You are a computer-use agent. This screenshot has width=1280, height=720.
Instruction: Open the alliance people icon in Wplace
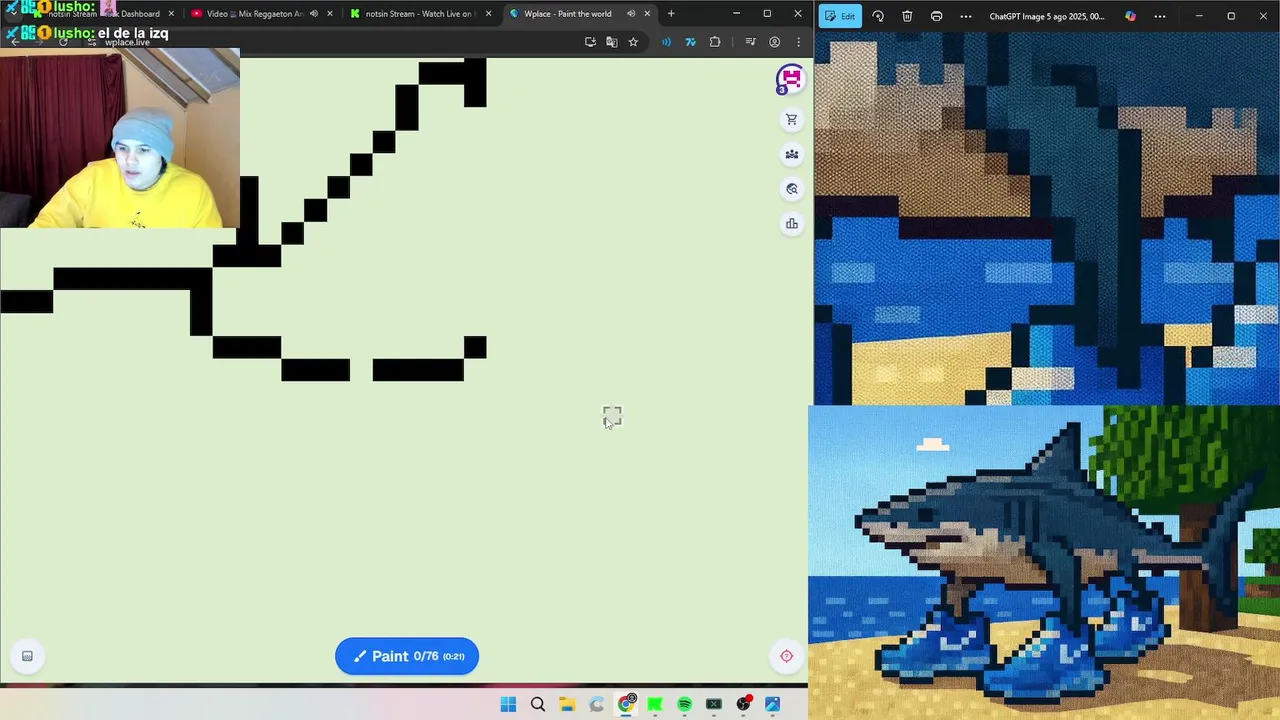click(x=791, y=154)
